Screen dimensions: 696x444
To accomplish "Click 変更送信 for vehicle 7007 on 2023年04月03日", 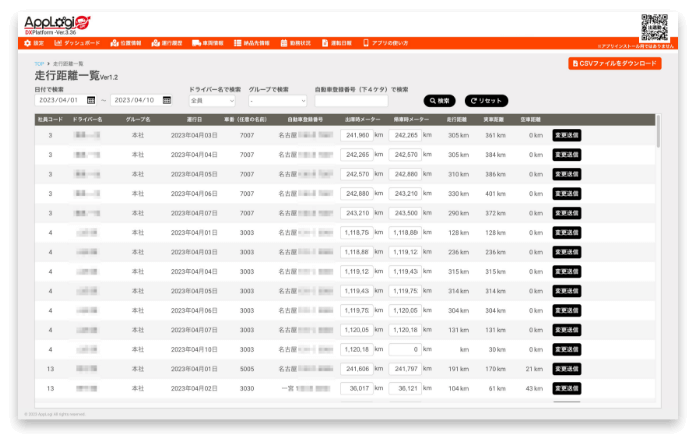I will 566,135.
